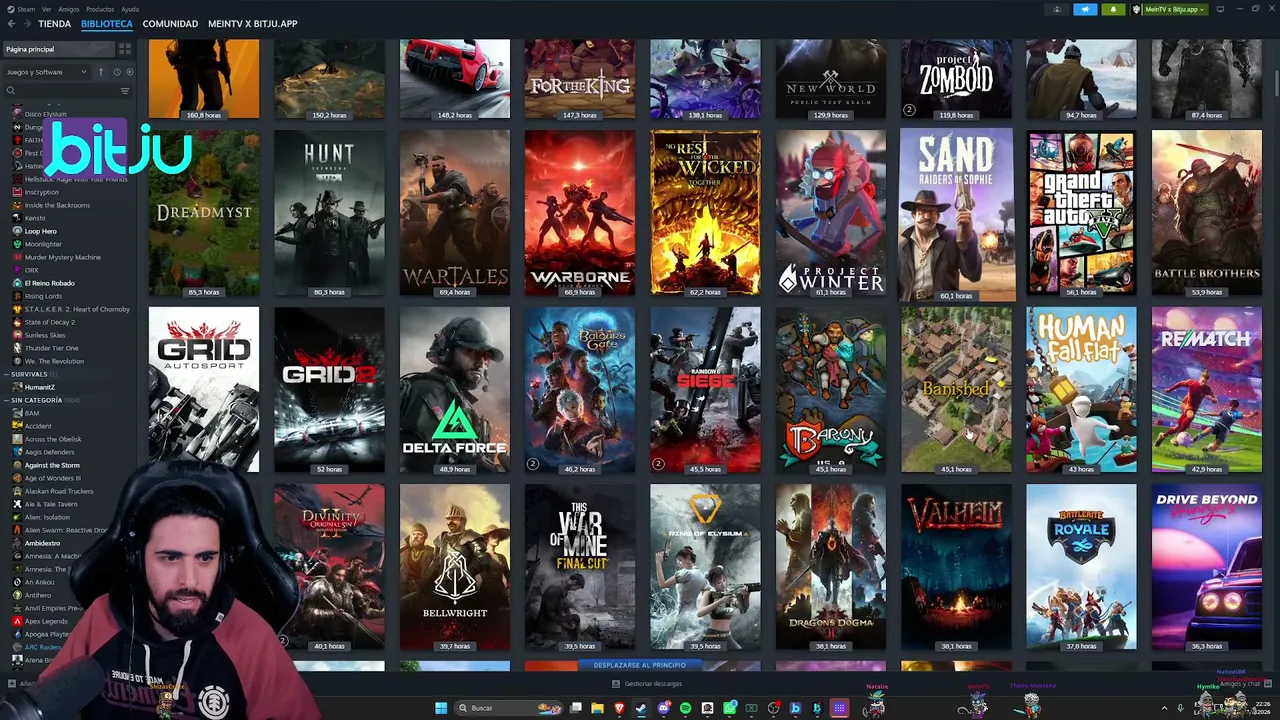Image resolution: width=1280 pixels, height=720 pixels.
Task: Open the MEINTV X BITJU.APP profile tab
Action: coord(252,23)
